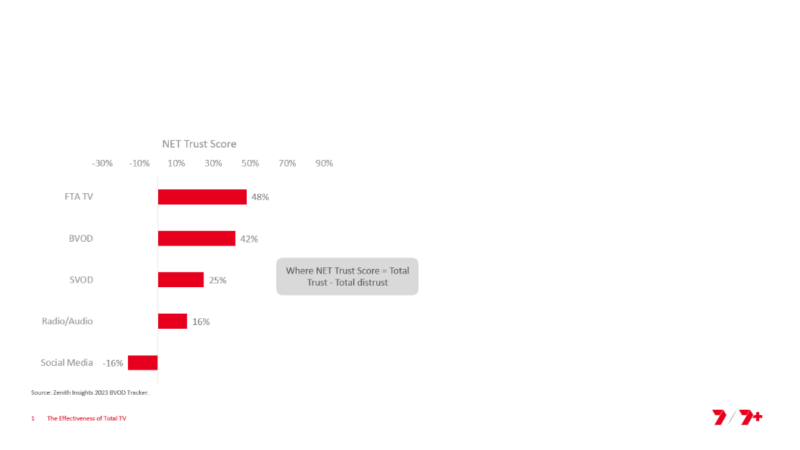Select the FTA TV red bar
The image size is (800, 450).
[202, 197]
